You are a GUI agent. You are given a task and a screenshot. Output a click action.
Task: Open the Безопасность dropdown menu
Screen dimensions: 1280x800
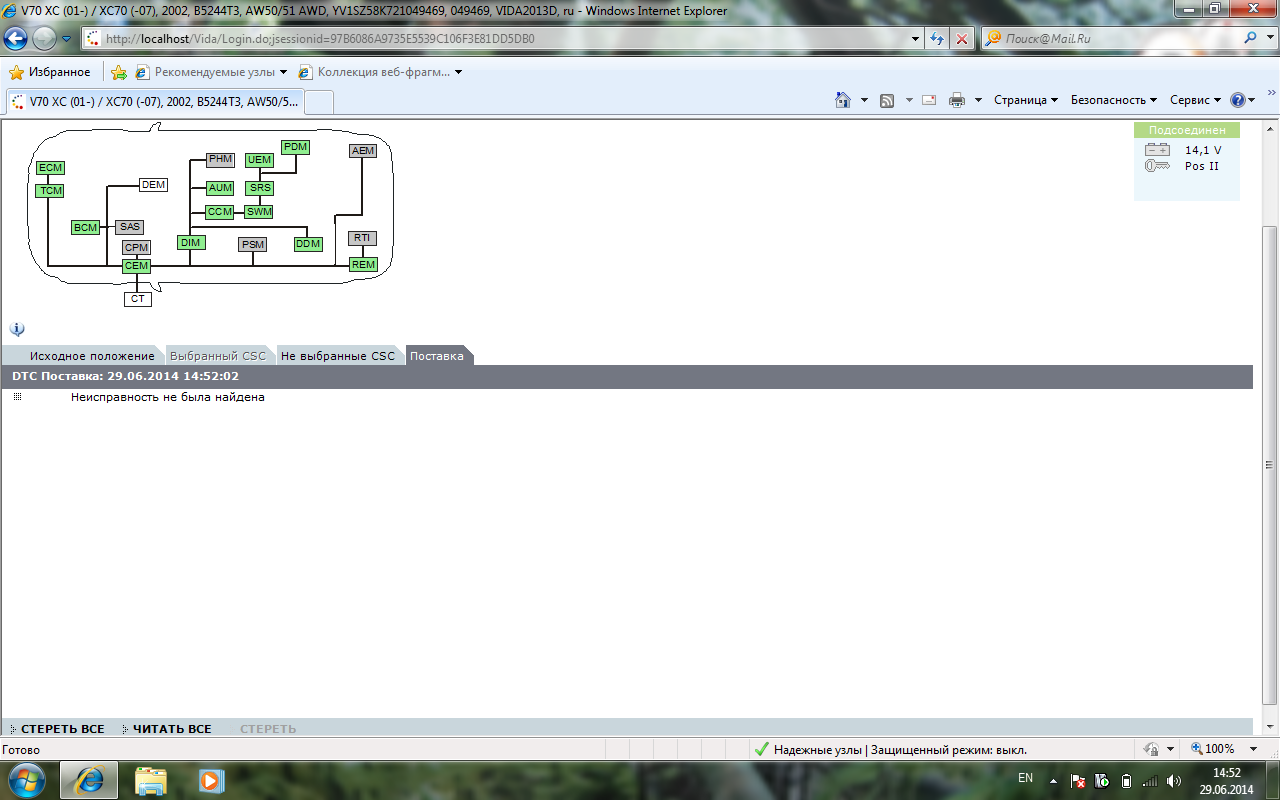[x=1113, y=100]
